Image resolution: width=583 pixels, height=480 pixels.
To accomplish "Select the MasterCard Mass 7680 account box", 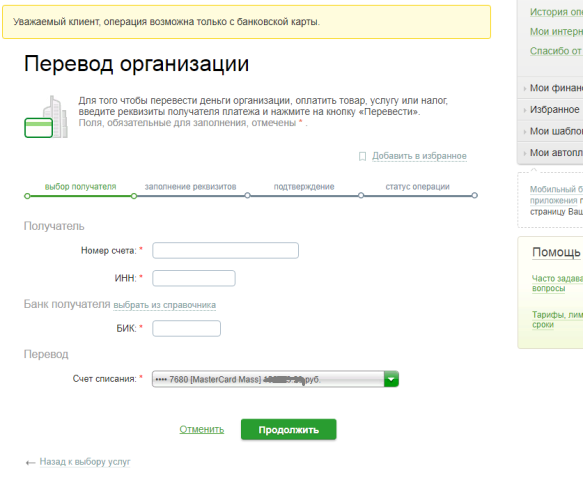I will 275,379.
